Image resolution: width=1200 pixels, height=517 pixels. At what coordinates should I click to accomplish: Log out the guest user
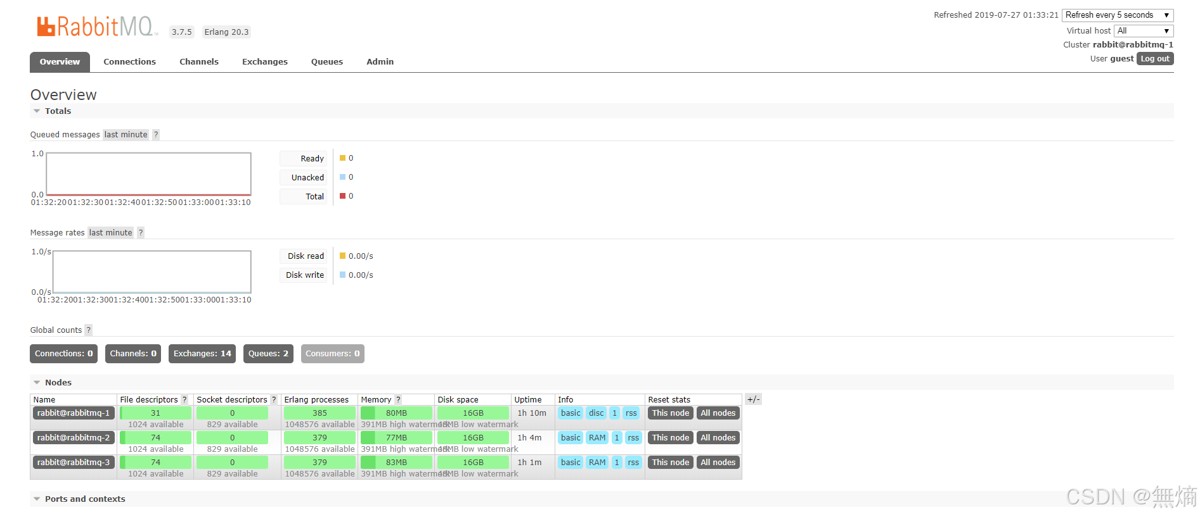[1155, 59]
